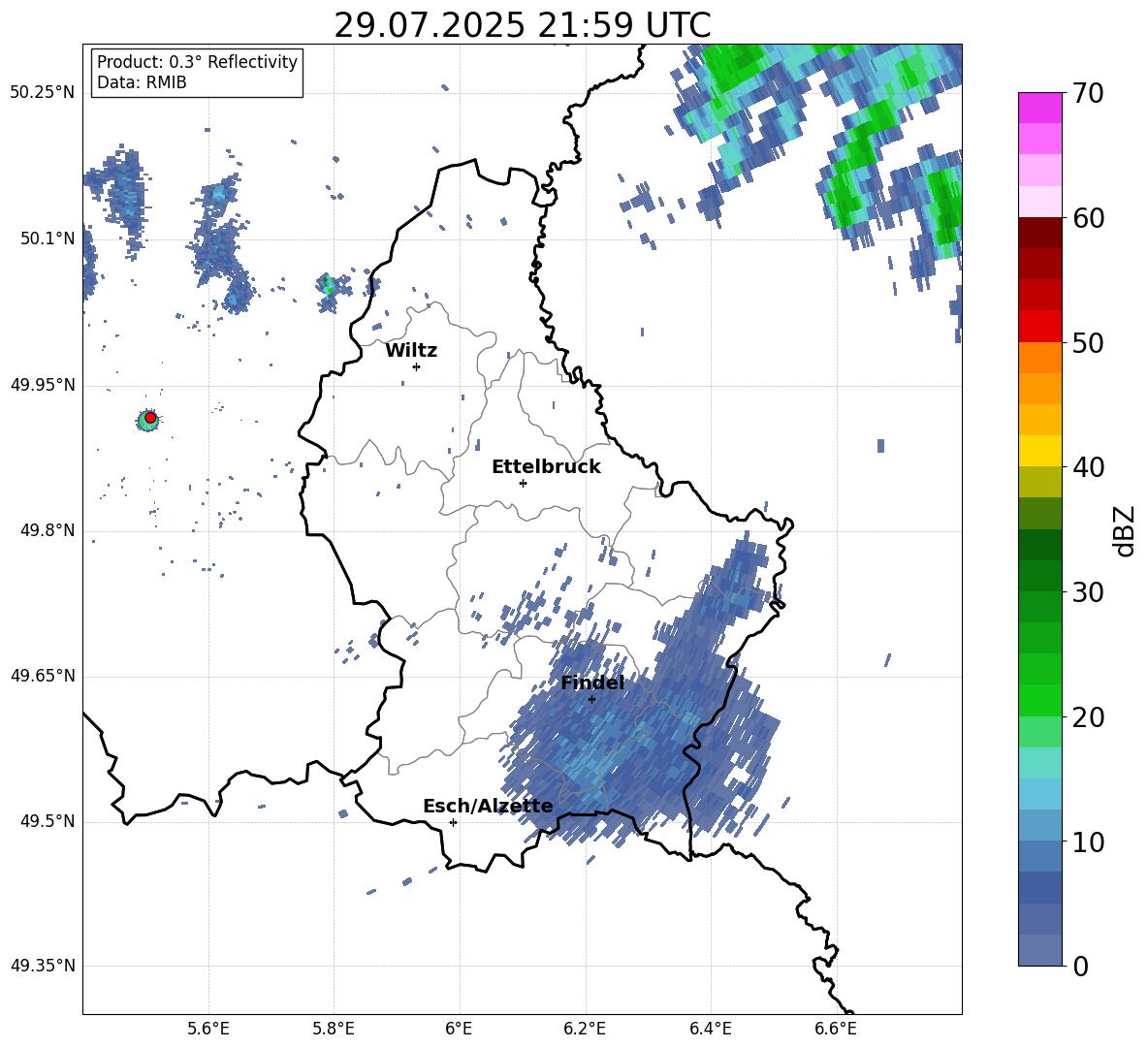The image size is (1148, 1048).
Task: Click the dBZ colorbar axis label
Action: pos(1125,530)
